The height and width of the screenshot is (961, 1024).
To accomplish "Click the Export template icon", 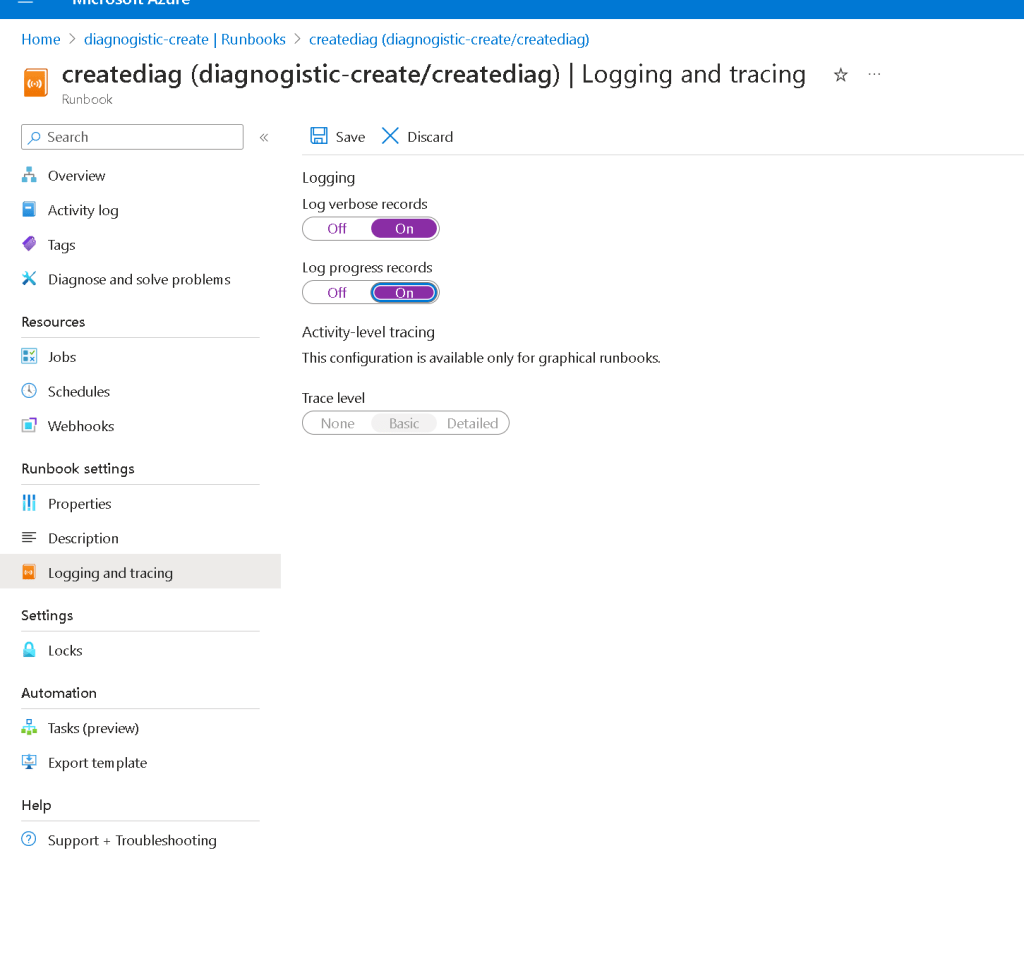I will click(x=29, y=762).
